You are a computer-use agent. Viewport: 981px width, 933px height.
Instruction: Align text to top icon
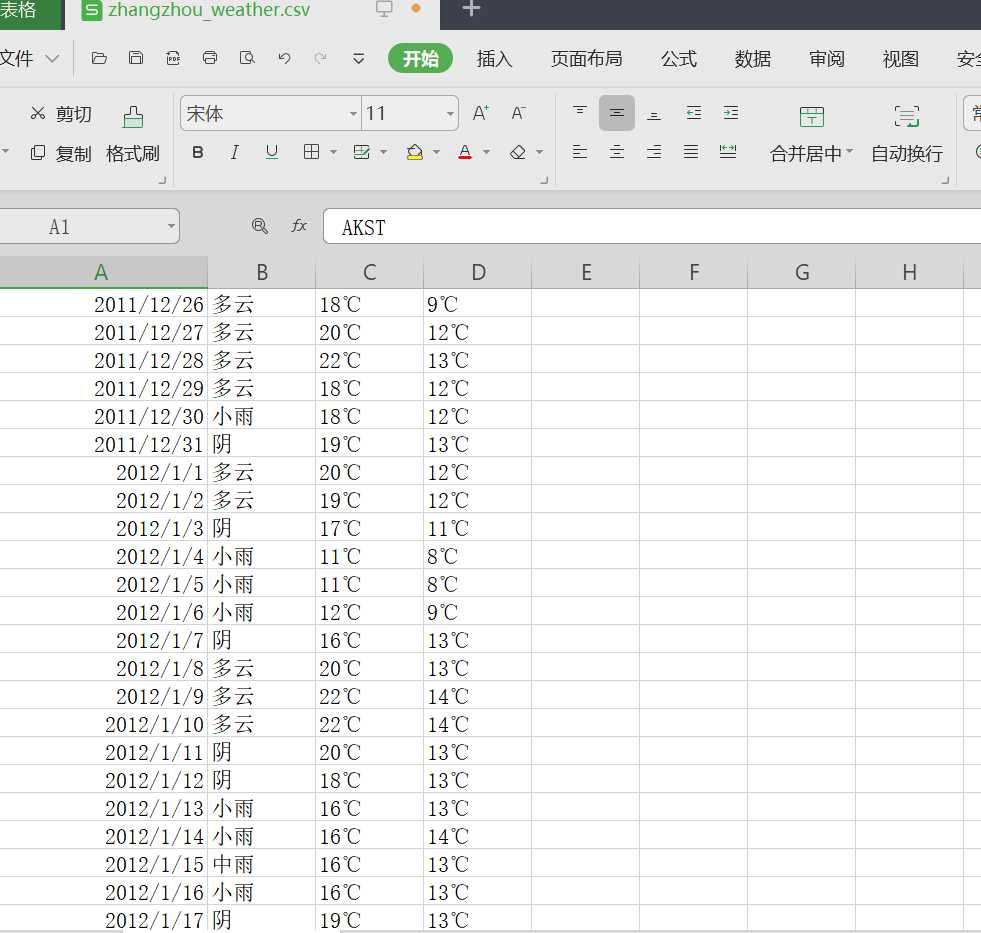point(580,113)
